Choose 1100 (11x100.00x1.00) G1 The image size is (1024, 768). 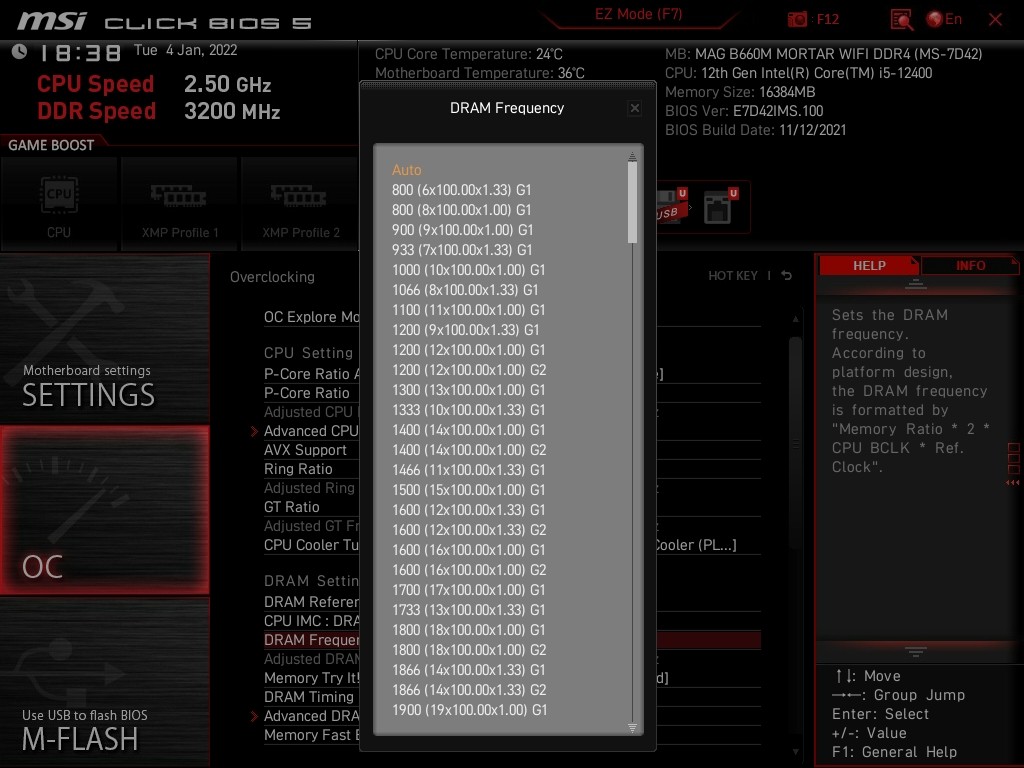[468, 310]
